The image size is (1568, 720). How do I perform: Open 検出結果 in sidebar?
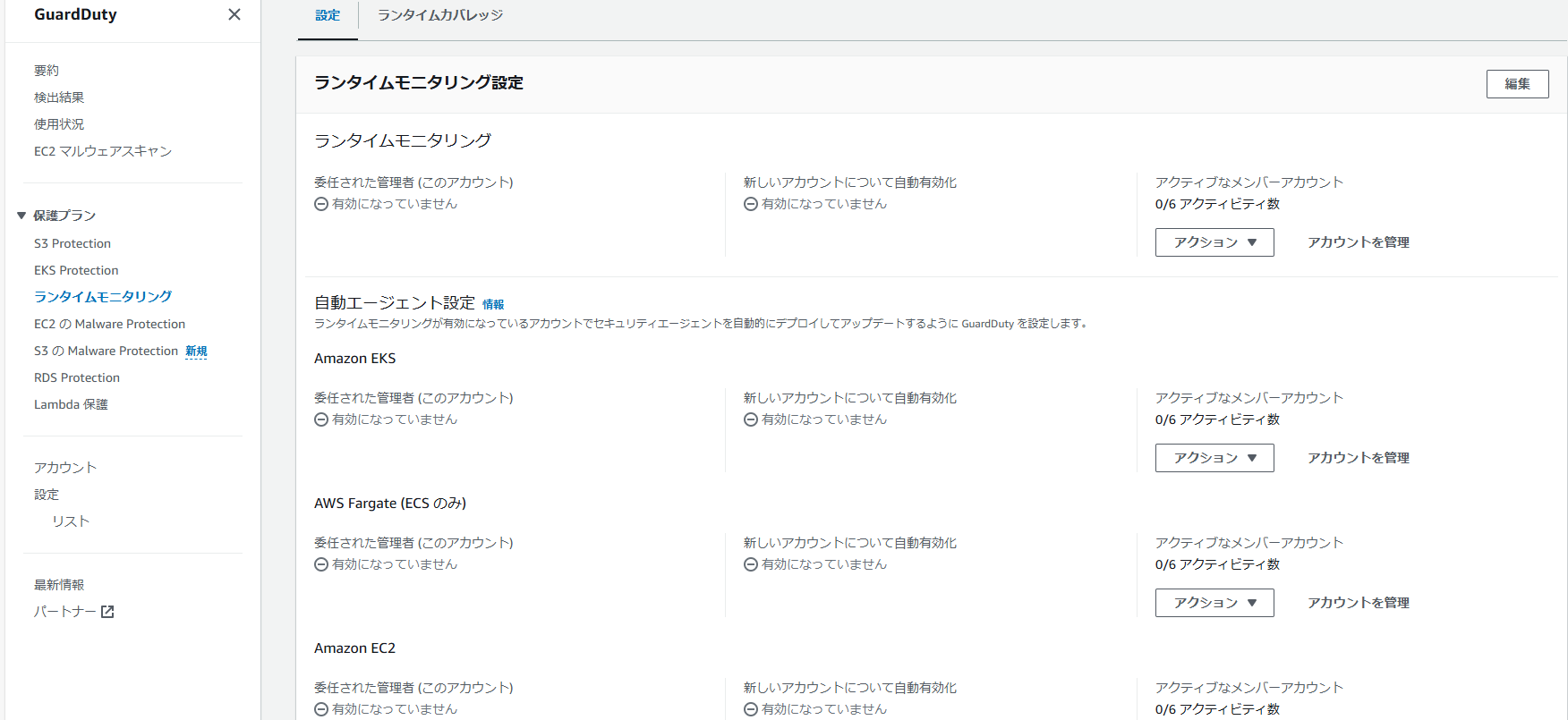[59, 97]
